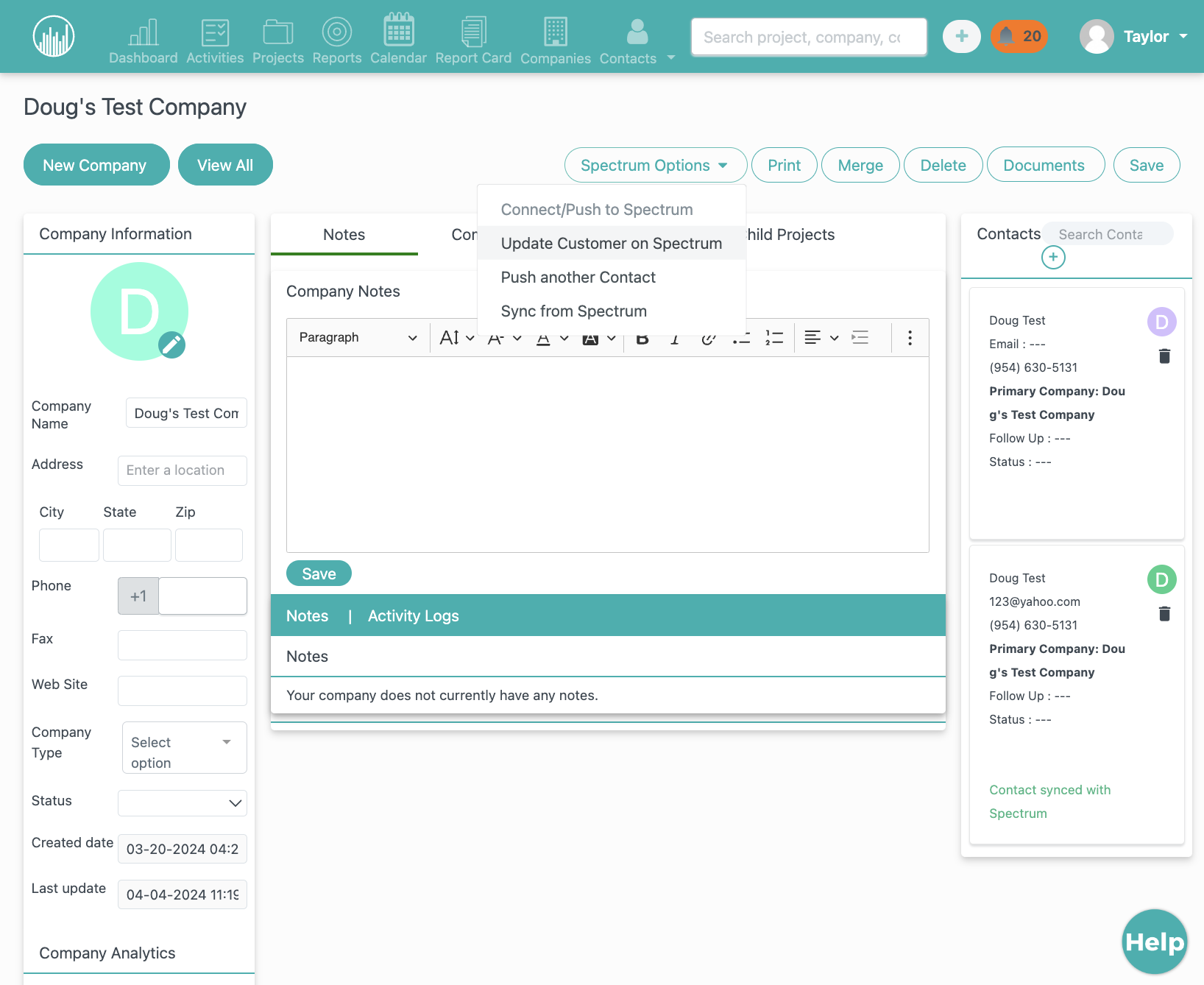This screenshot has height=985, width=1204.
Task: Click the New Company button
Action: click(x=96, y=165)
